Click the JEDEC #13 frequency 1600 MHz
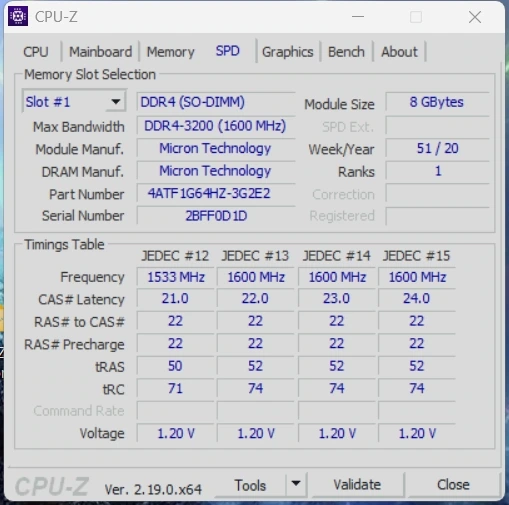 click(256, 277)
